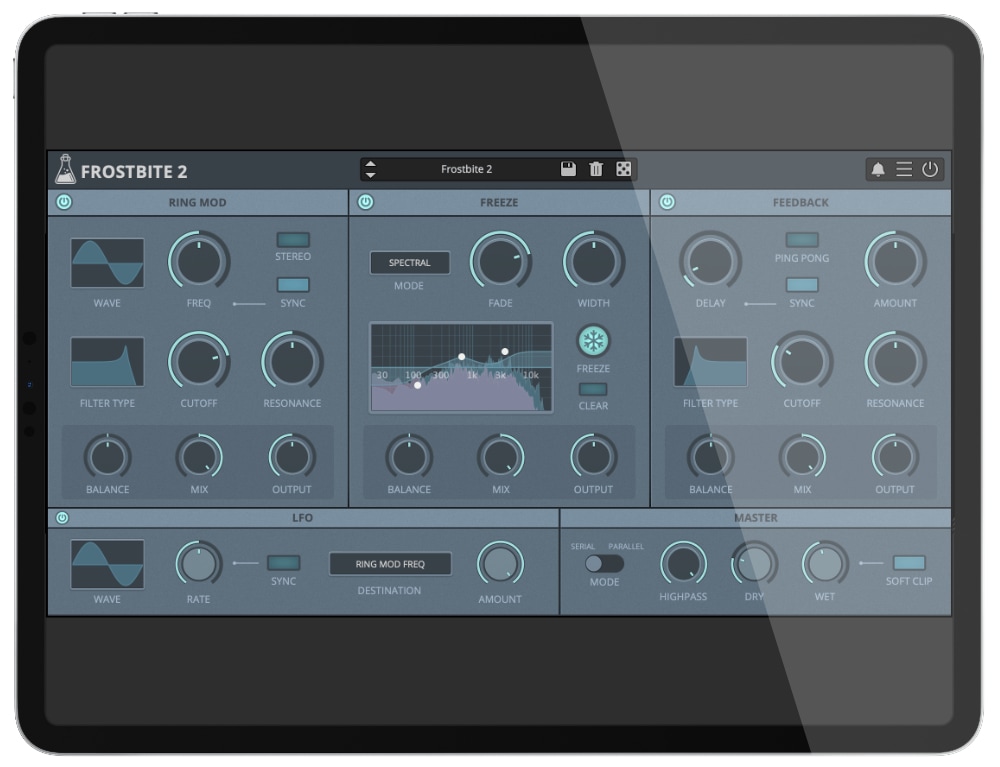Click the Ring Mod Output knob
1000x767 pixels.
click(x=292, y=457)
